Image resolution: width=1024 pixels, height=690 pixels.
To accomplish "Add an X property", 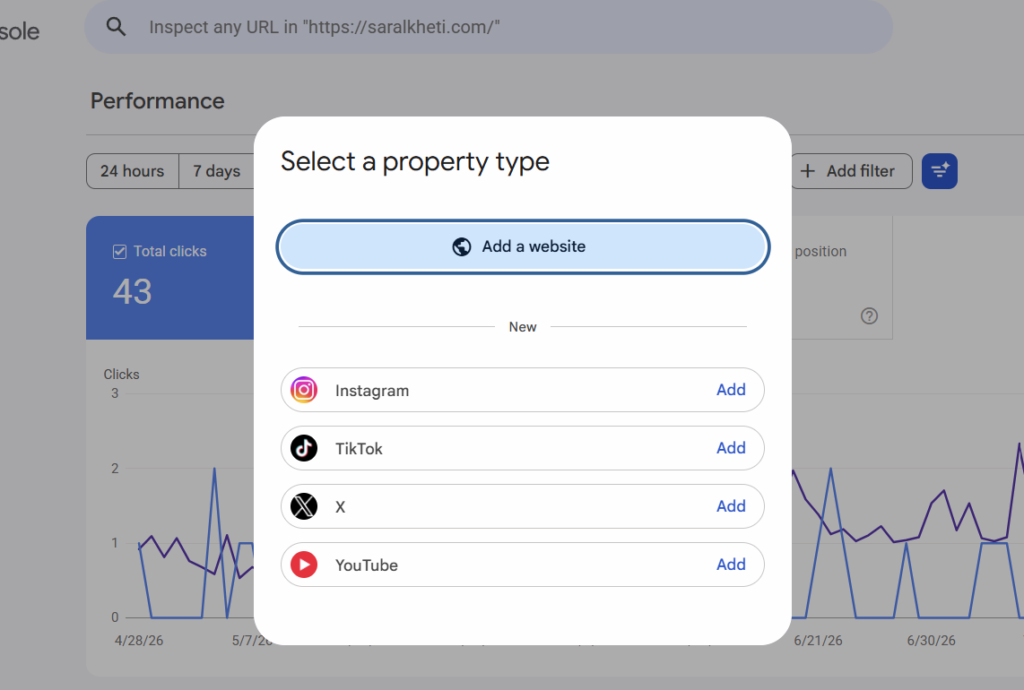I will point(731,506).
